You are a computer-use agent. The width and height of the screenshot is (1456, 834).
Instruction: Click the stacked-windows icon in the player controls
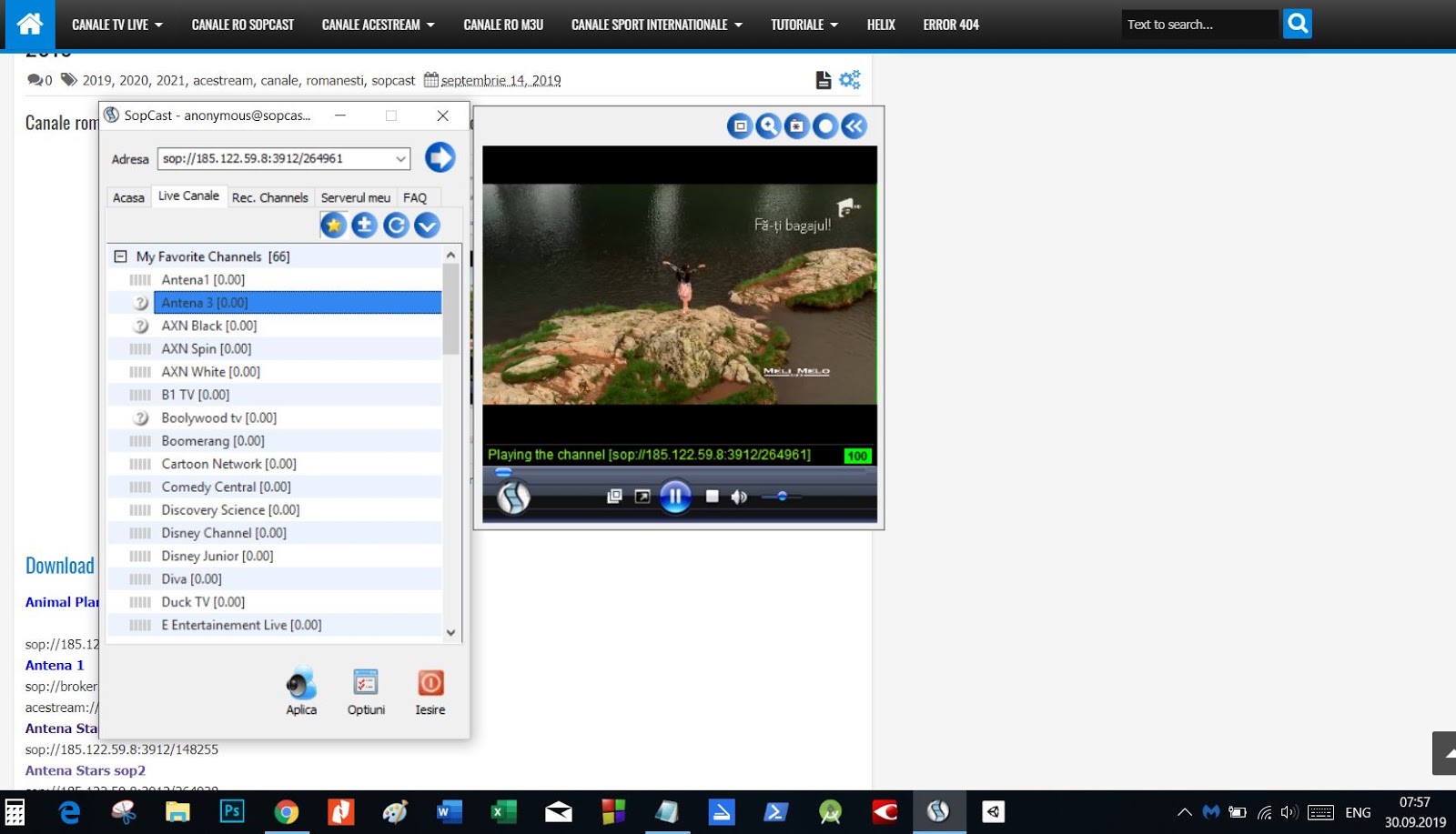614,497
